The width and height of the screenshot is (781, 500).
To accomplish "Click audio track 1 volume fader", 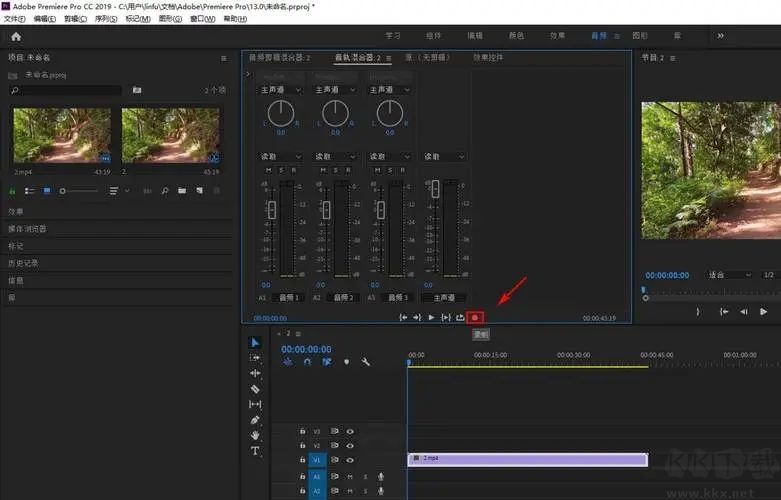I will coord(271,210).
